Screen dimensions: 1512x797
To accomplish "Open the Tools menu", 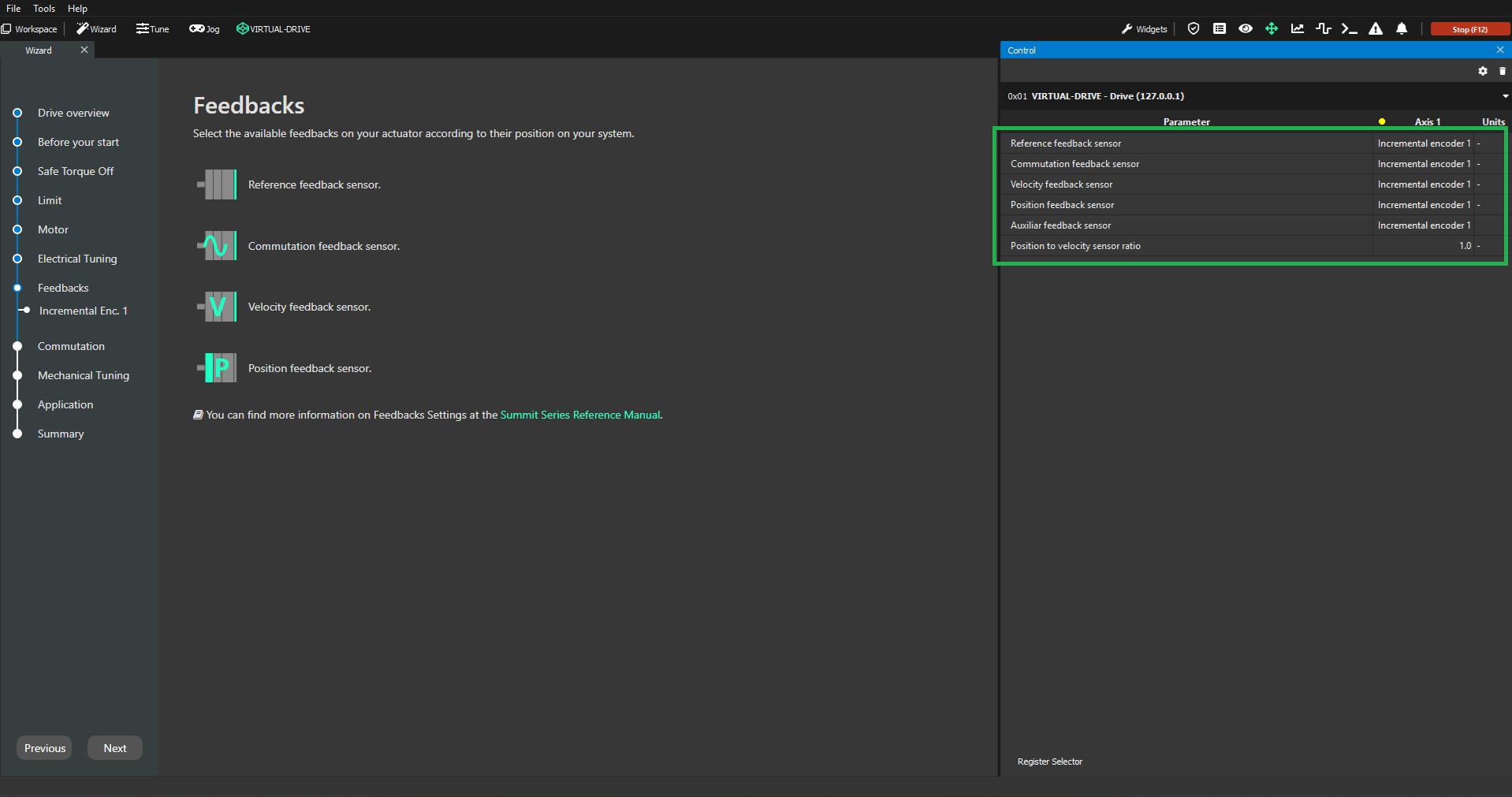I will (x=44, y=9).
